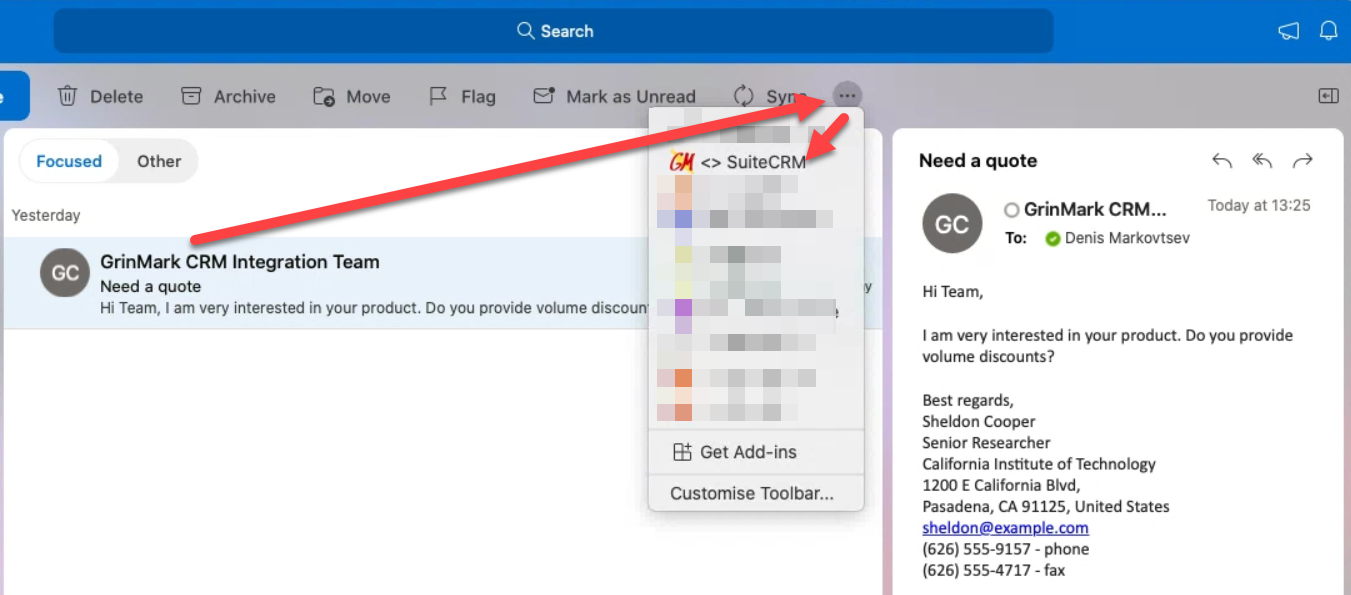
Task: Reply all to the Need a quote email
Action: click(1262, 161)
